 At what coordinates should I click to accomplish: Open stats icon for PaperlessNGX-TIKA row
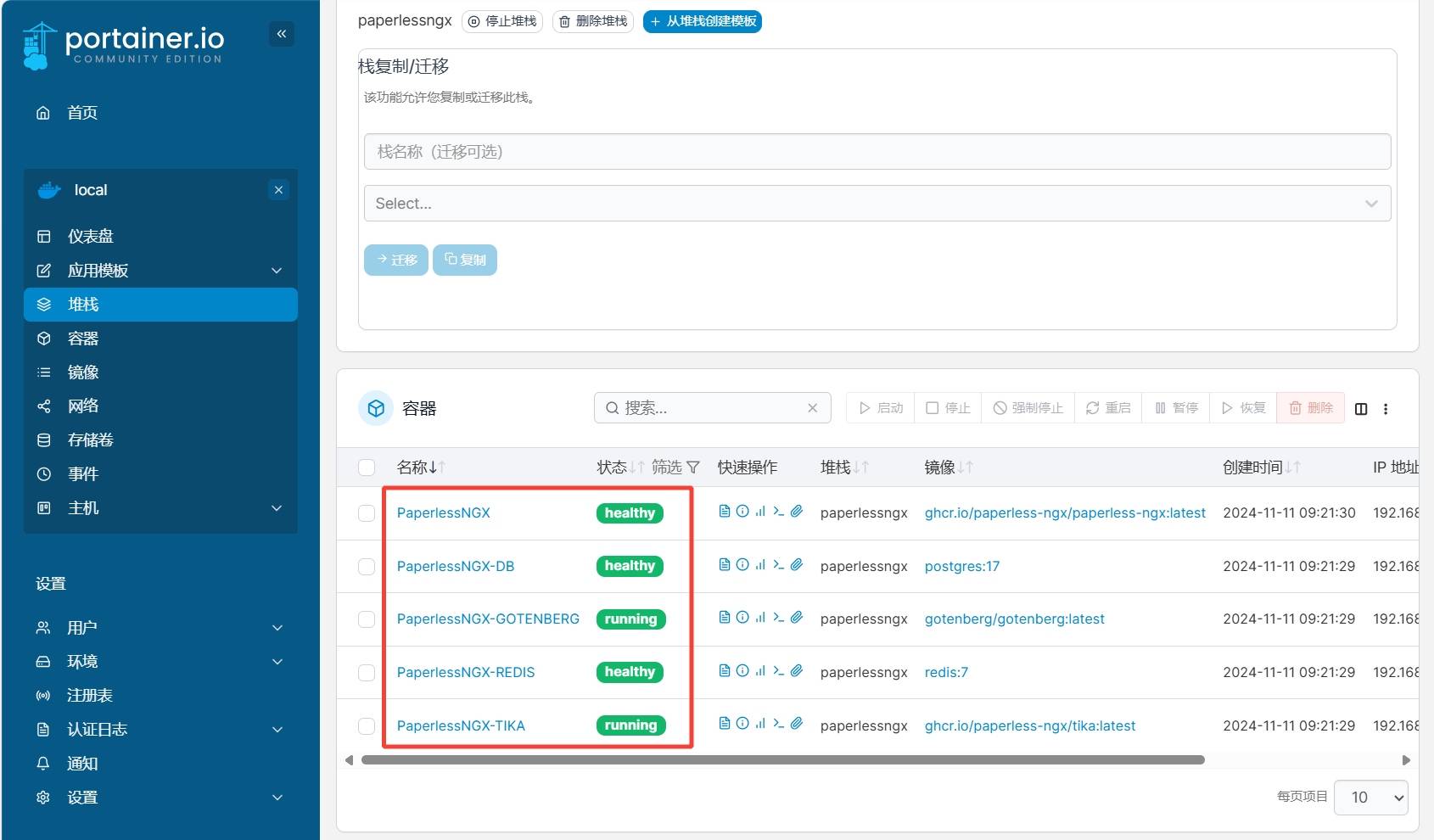(760, 724)
